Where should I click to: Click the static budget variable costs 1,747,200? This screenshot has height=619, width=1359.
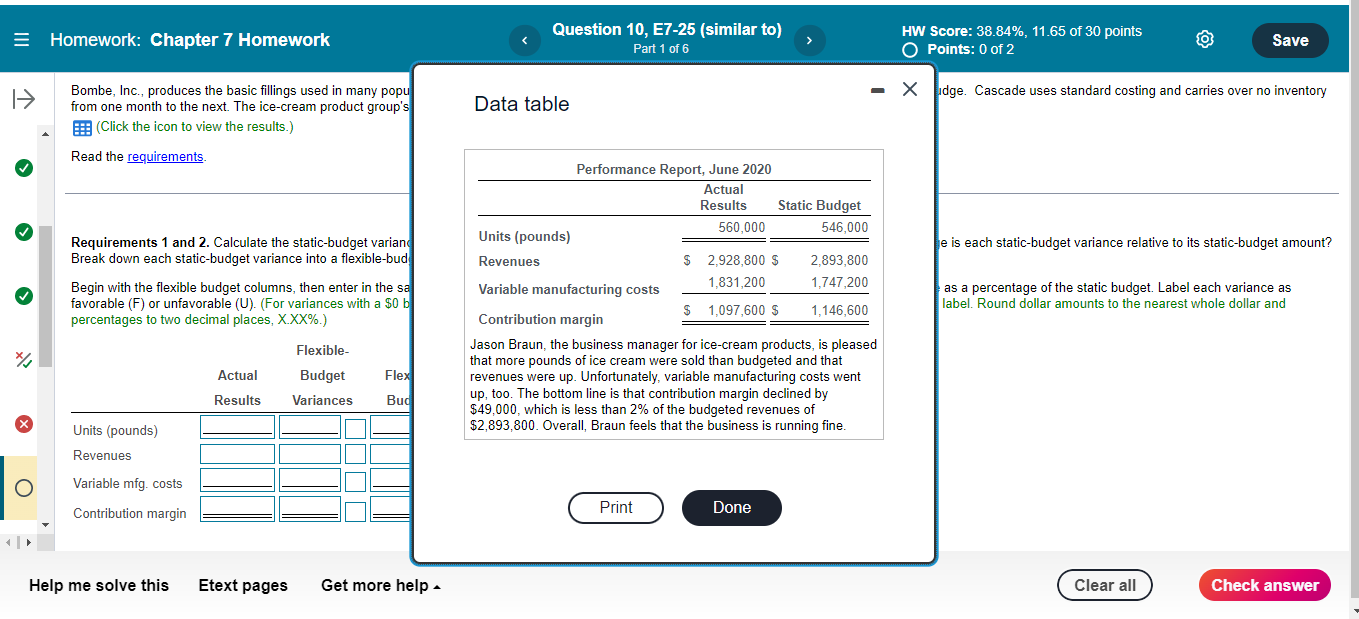point(840,283)
